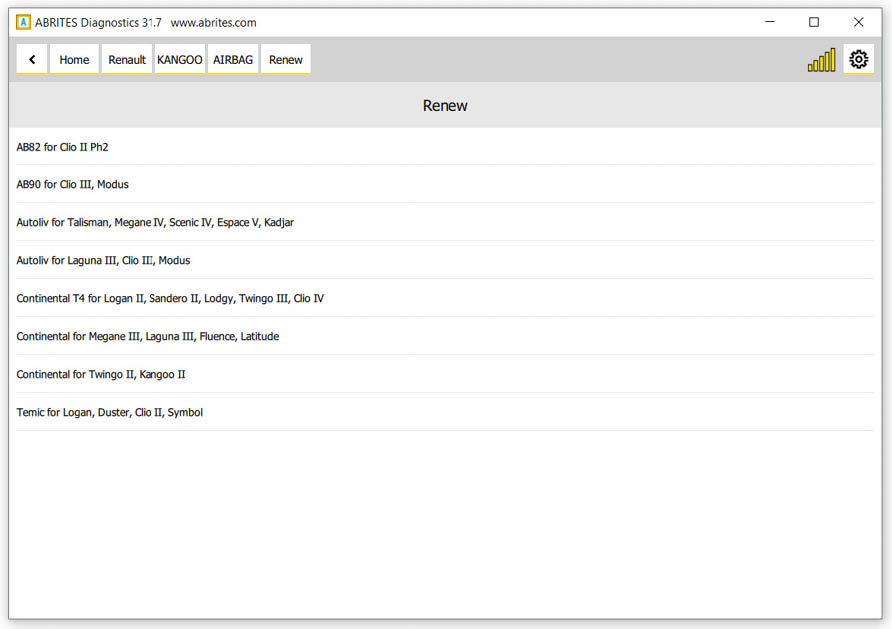Image resolution: width=892 pixels, height=629 pixels.
Task: Select Continental for Megane III, Laguna III
Action: click(148, 337)
